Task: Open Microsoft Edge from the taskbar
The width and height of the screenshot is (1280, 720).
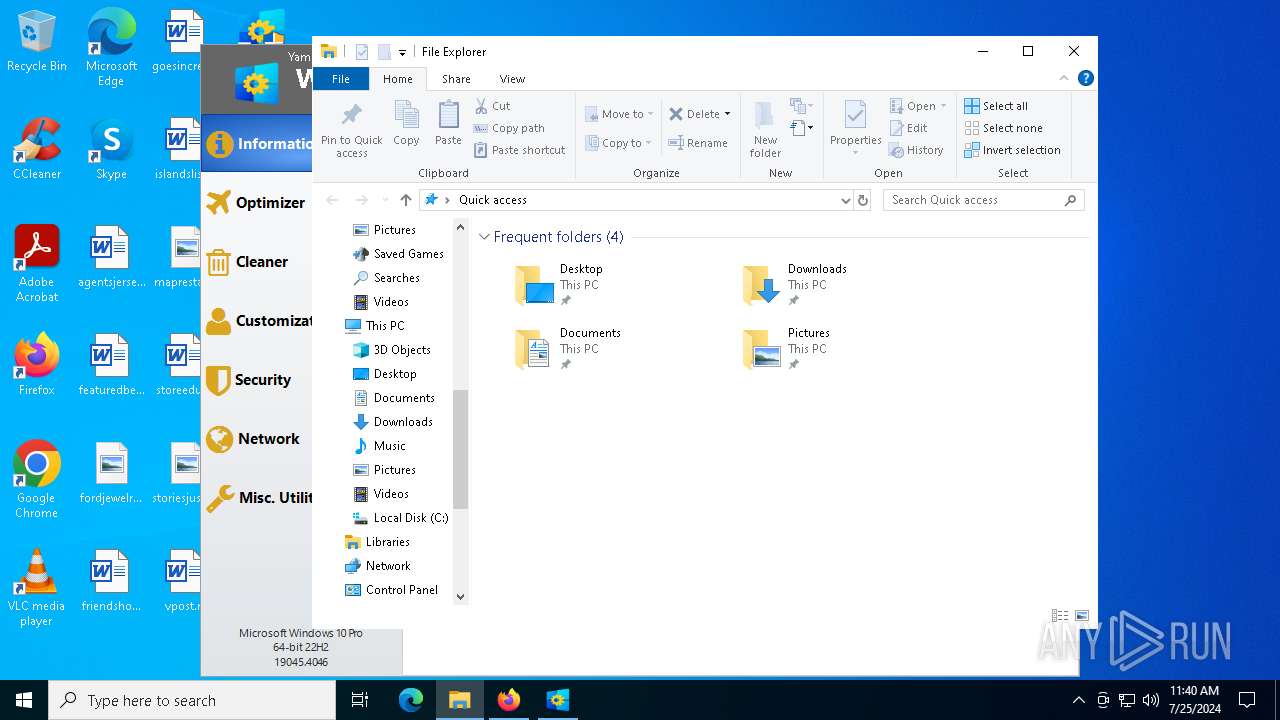Action: [x=411, y=700]
